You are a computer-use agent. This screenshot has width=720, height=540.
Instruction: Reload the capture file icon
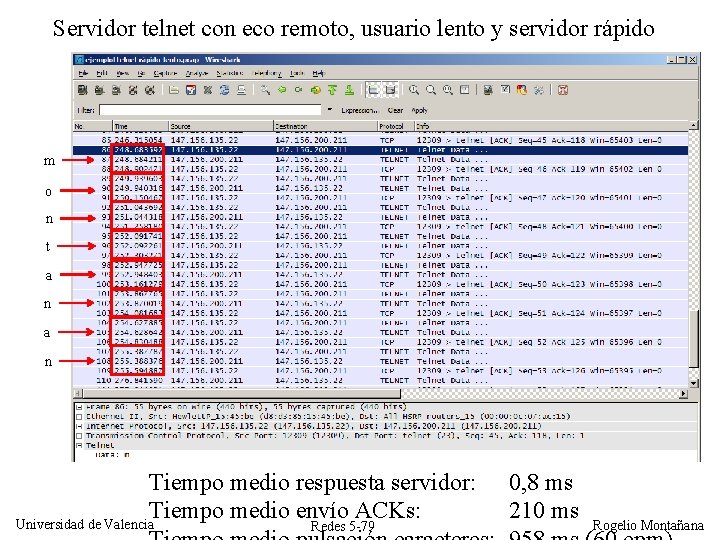224,90
